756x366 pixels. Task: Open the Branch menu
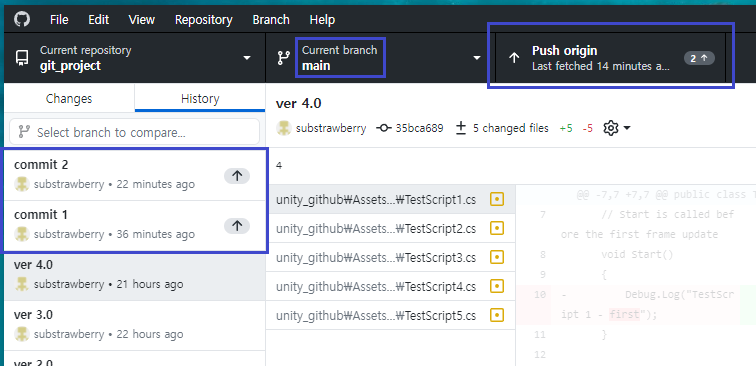click(271, 20)
